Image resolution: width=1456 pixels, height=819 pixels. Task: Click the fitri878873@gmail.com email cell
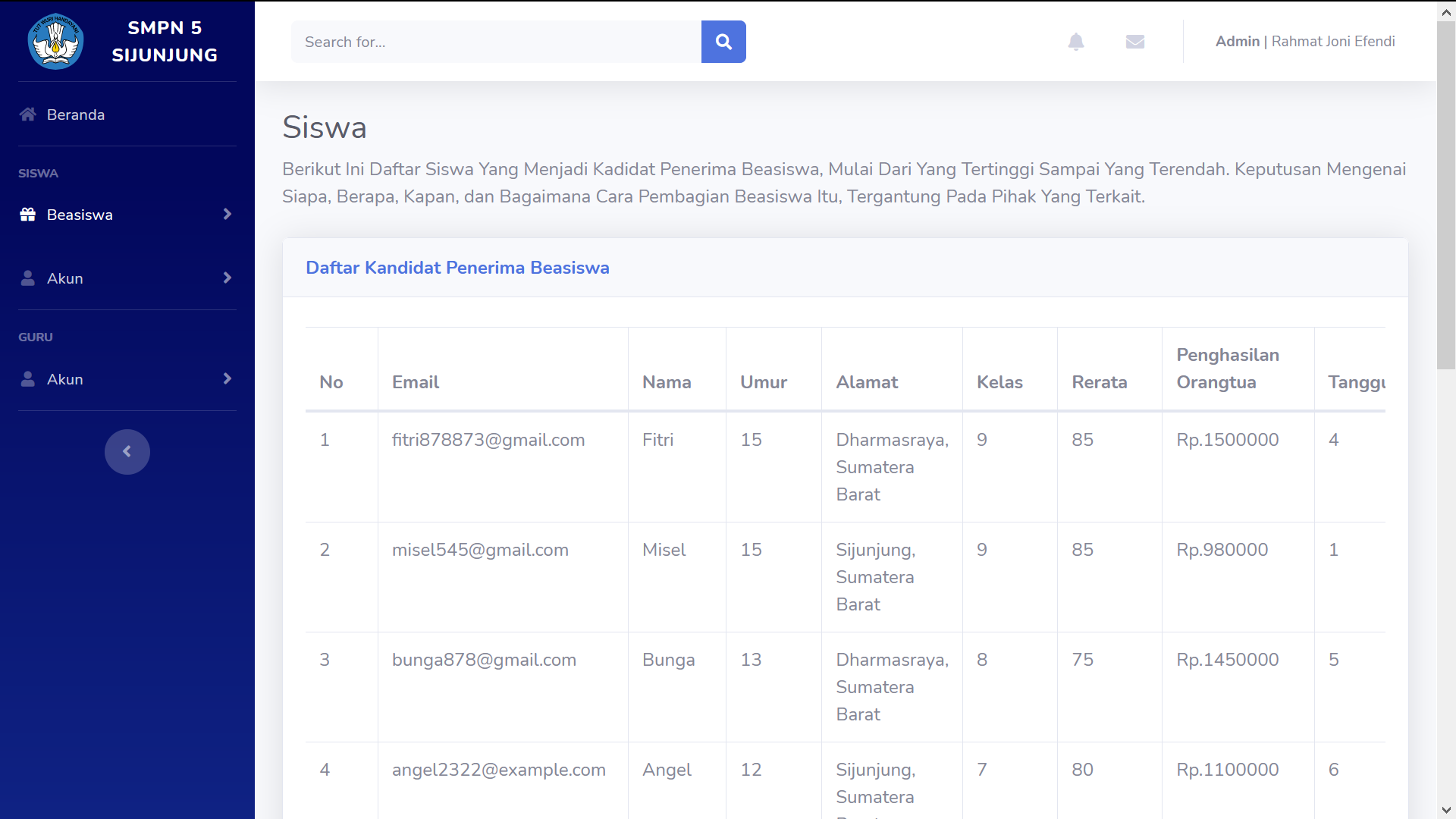[488, 440]
